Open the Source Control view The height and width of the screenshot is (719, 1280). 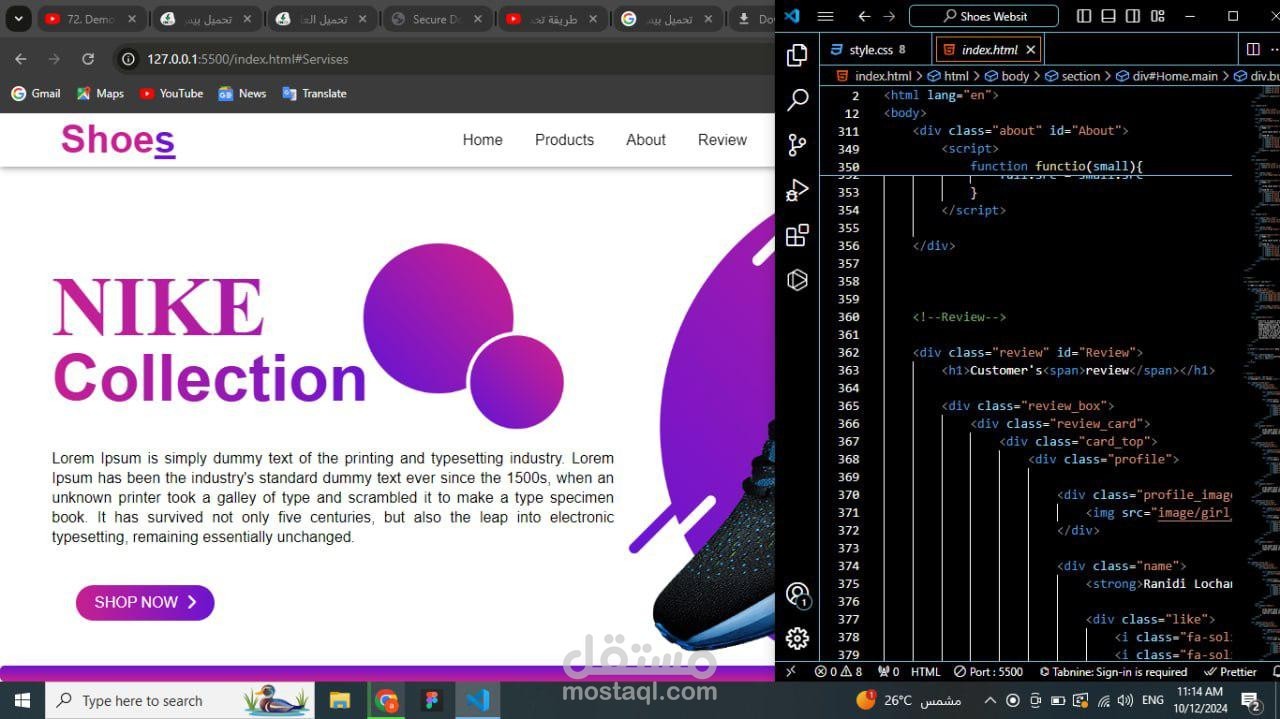click(797, 145)
